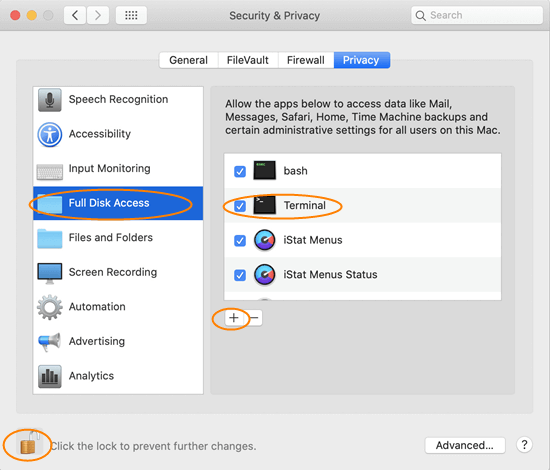Screen dimensions: 550x470
Task: Click the search magnifier icon
Action: 420,16
